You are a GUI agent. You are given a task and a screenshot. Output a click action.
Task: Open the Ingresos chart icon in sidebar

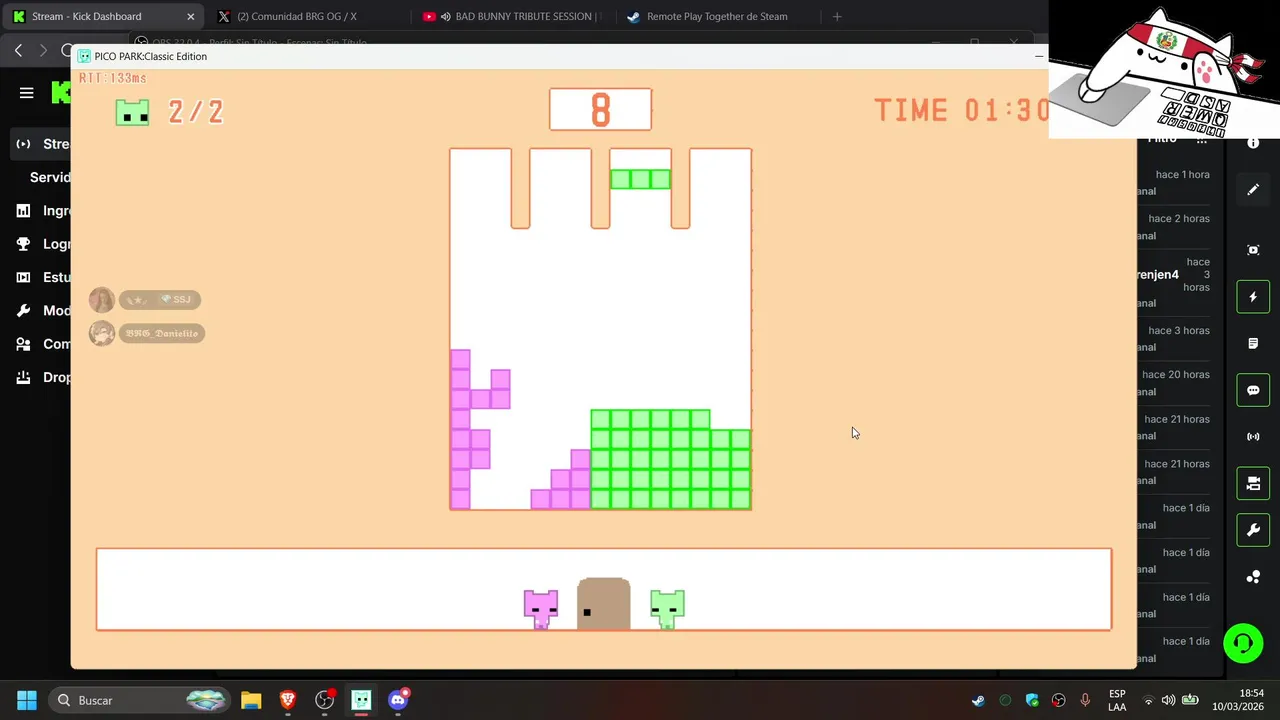tap(23, 211)
